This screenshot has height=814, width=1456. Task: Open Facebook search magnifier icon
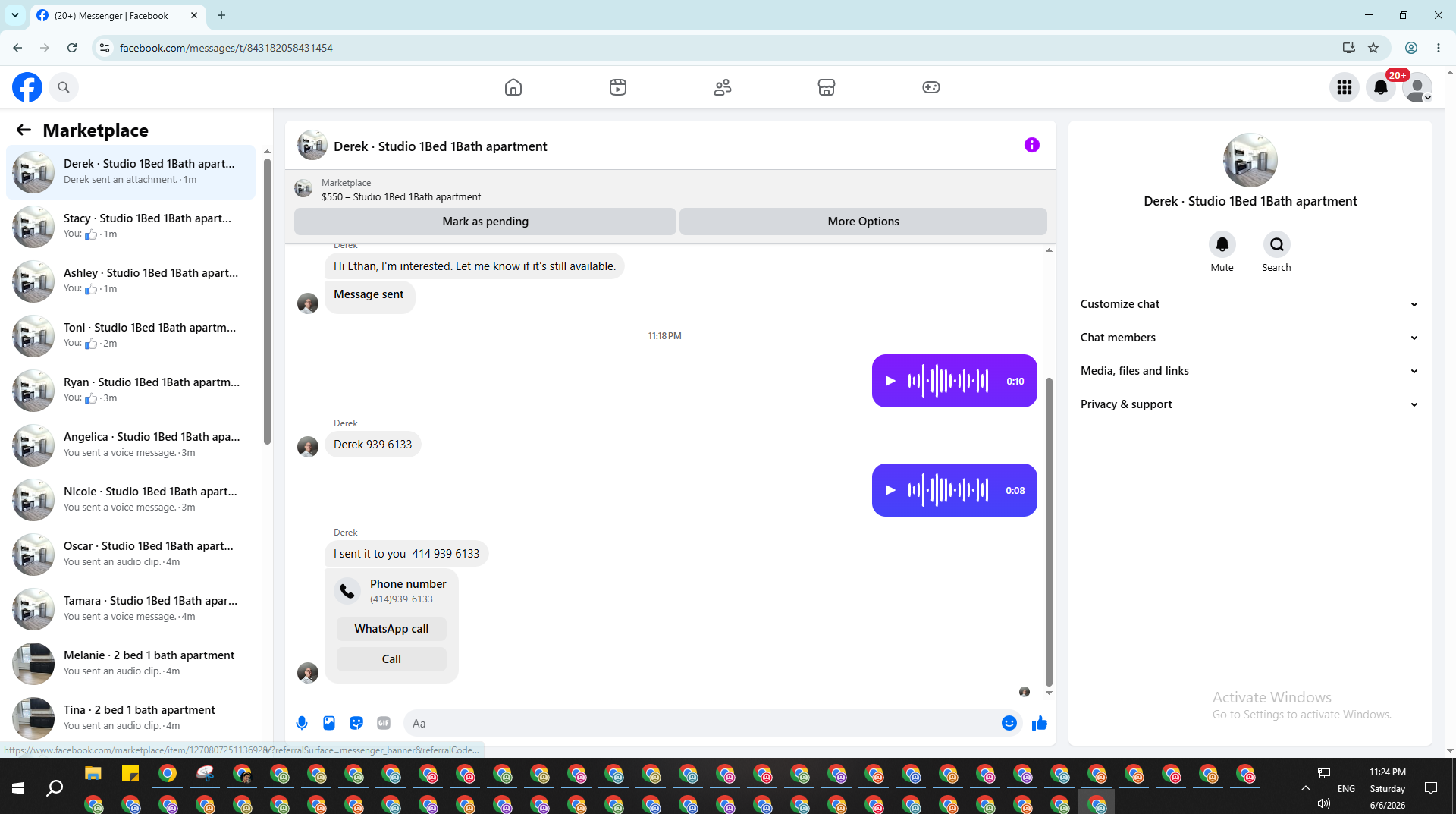64,87
